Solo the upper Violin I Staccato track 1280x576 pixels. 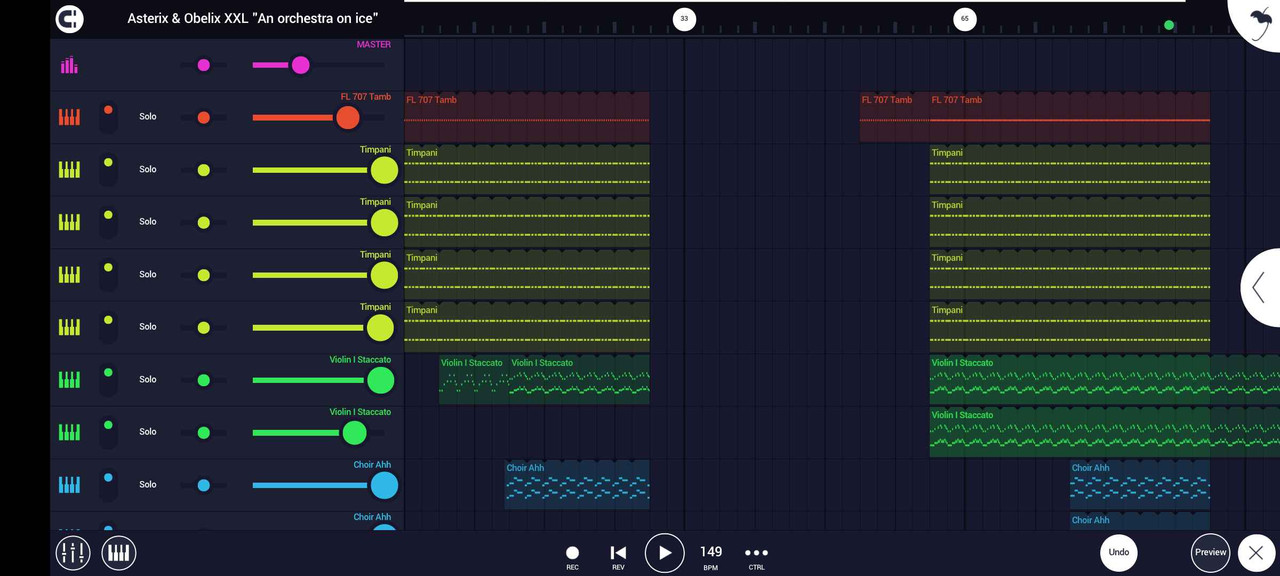148,379
